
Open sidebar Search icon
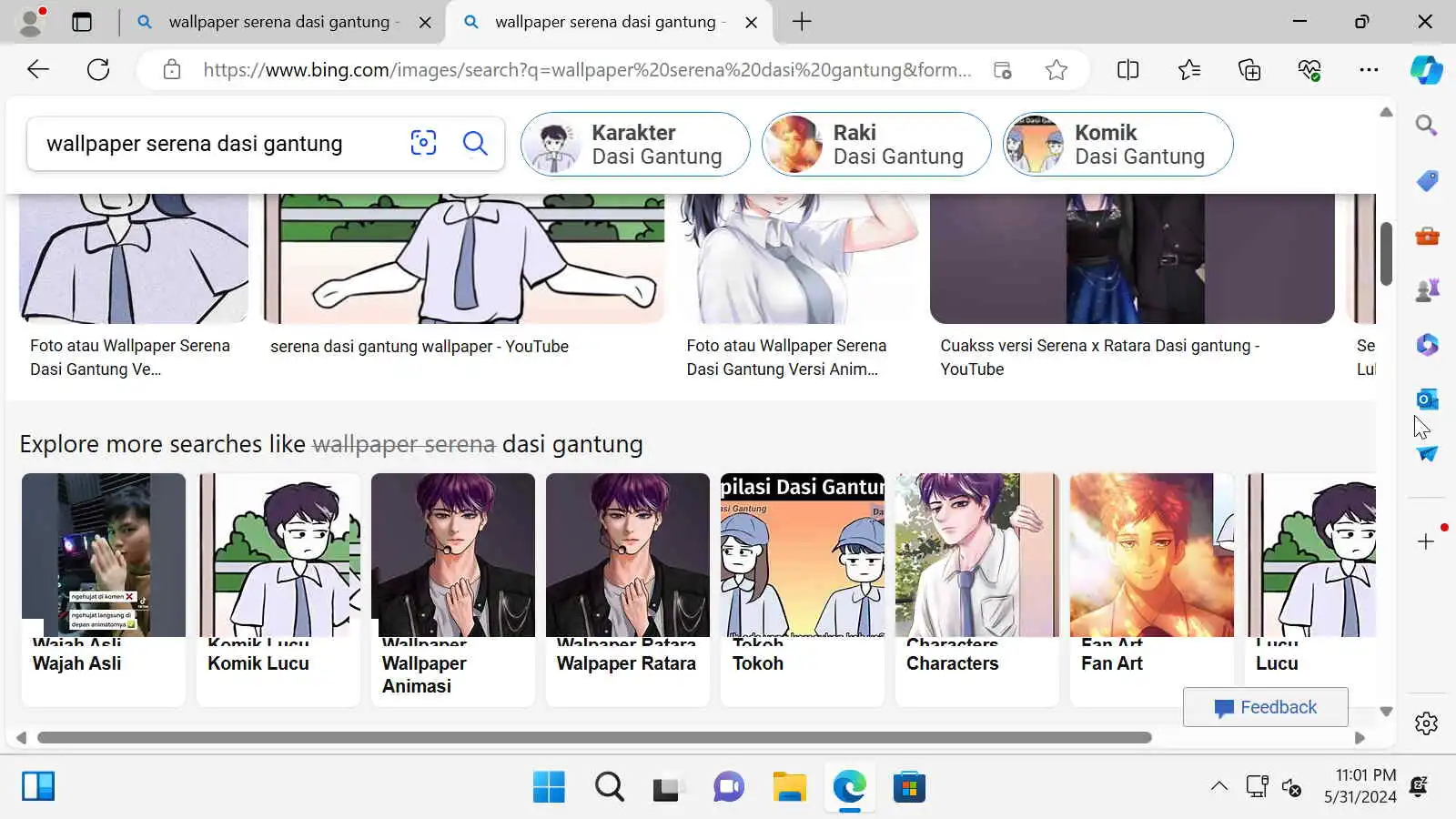[1426, 126]
